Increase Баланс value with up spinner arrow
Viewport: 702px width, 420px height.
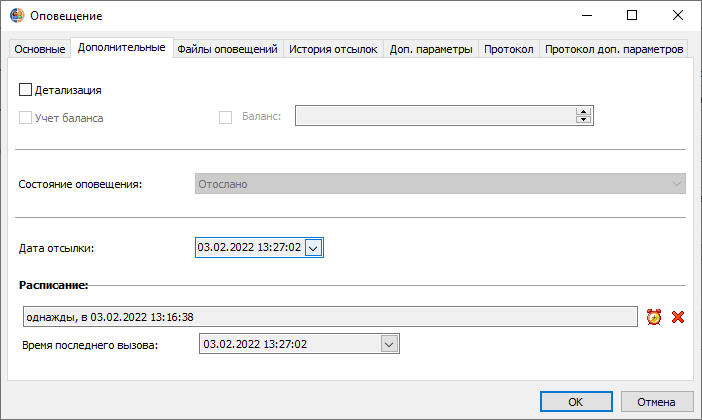[583, 111]
